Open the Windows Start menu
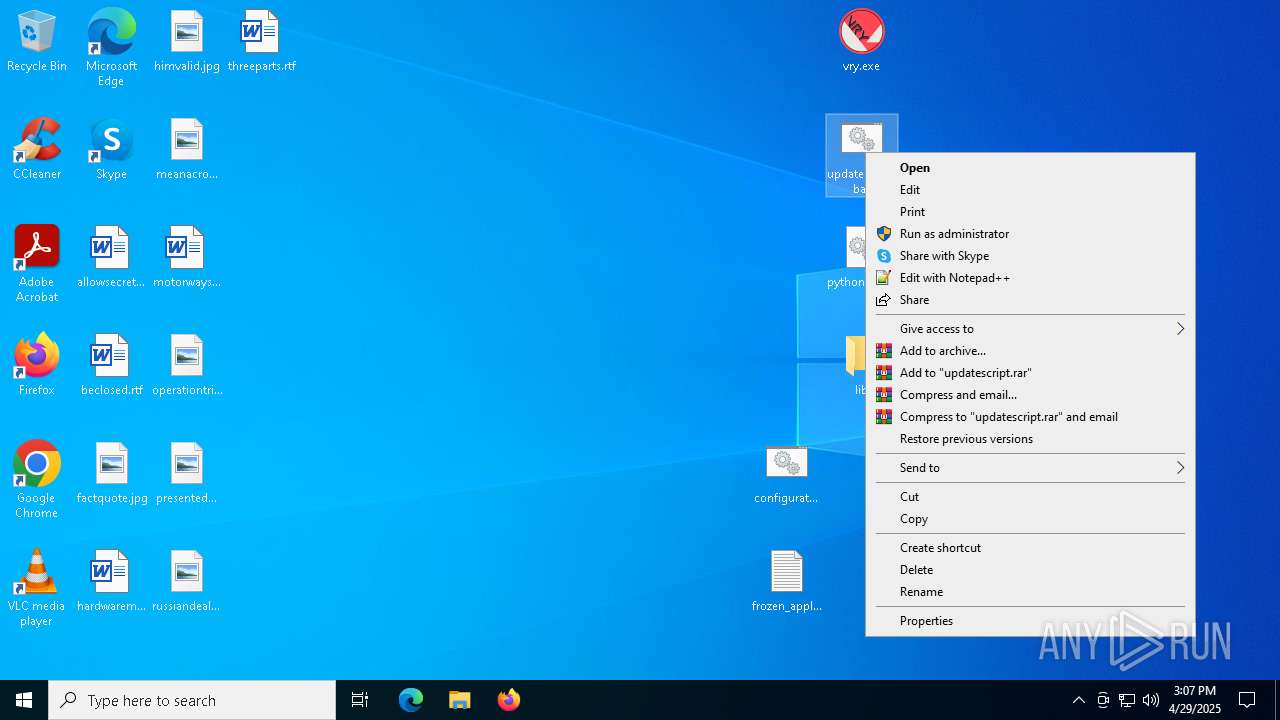The height and width of the screenshot is (720, 1280). (24, 700)
